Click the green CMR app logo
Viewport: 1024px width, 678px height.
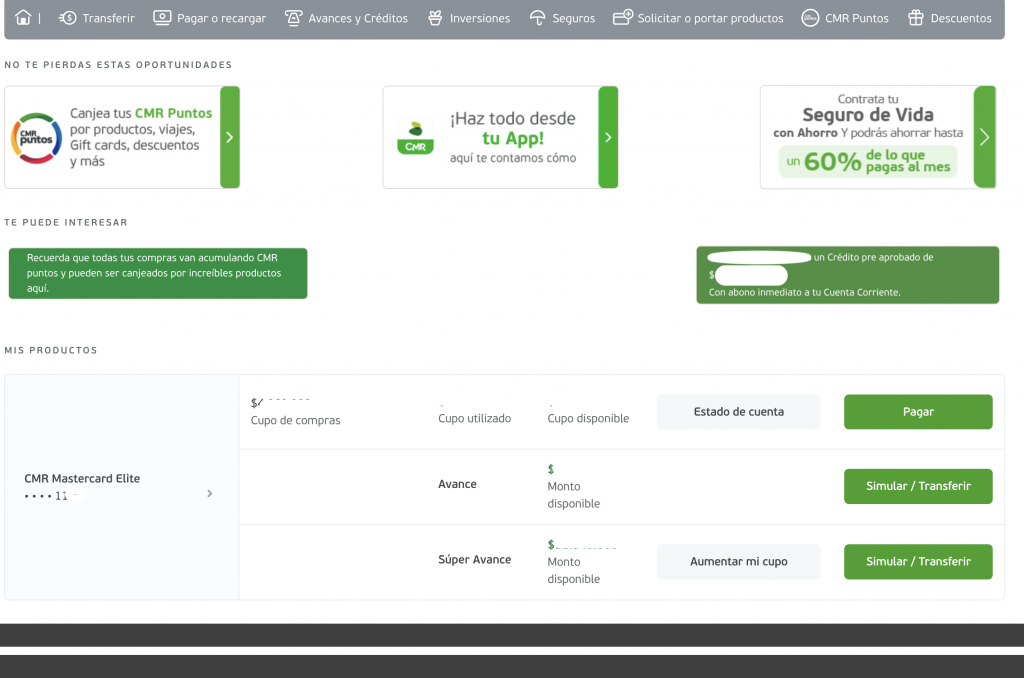tap(415, 138)
